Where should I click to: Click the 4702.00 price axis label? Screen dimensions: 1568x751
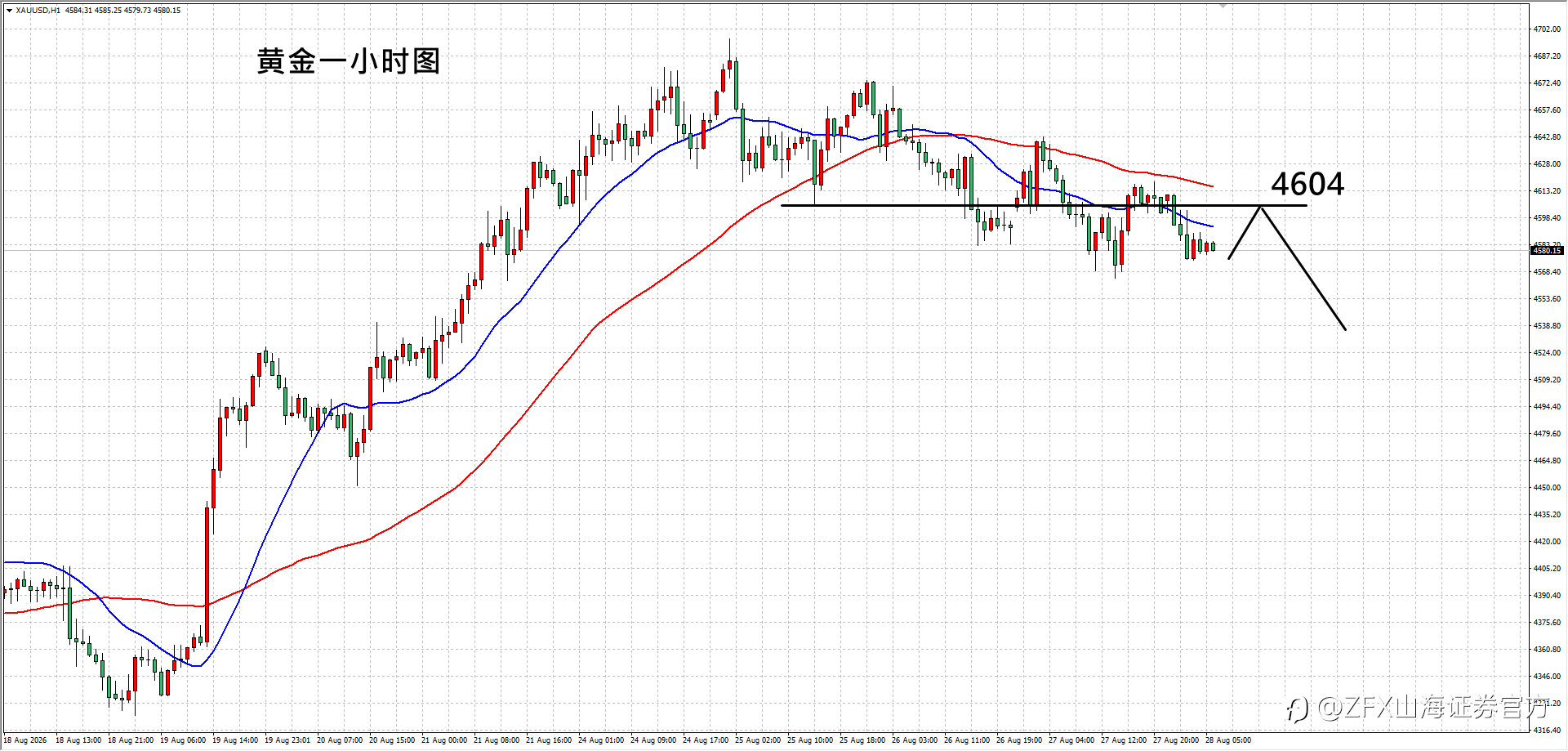point(1547,29)
